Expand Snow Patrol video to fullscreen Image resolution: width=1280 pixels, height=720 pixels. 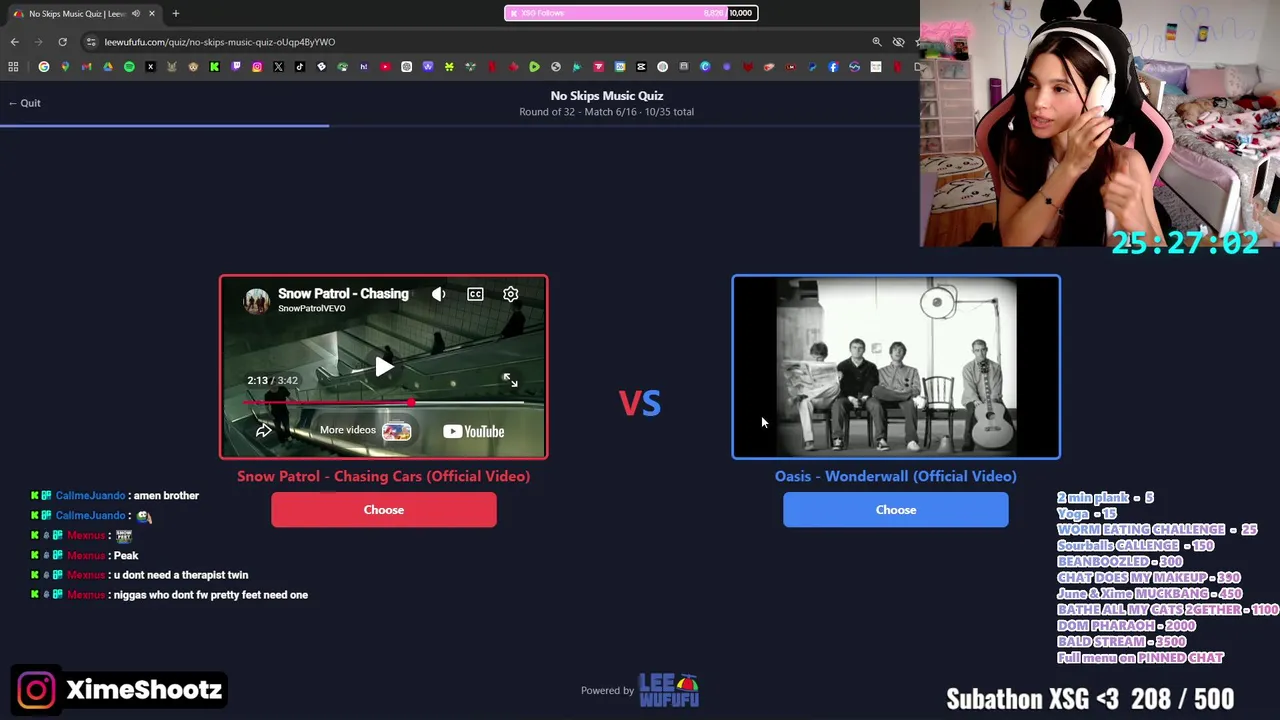510,380
